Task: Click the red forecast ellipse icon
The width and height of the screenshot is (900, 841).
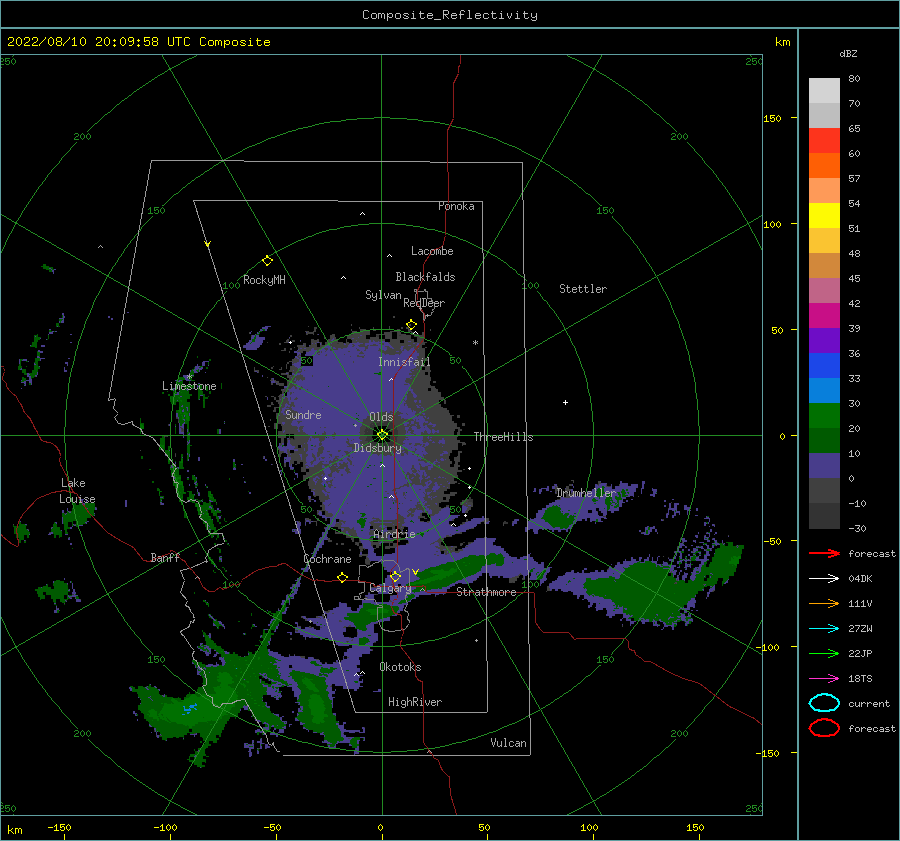Action: 824,728
